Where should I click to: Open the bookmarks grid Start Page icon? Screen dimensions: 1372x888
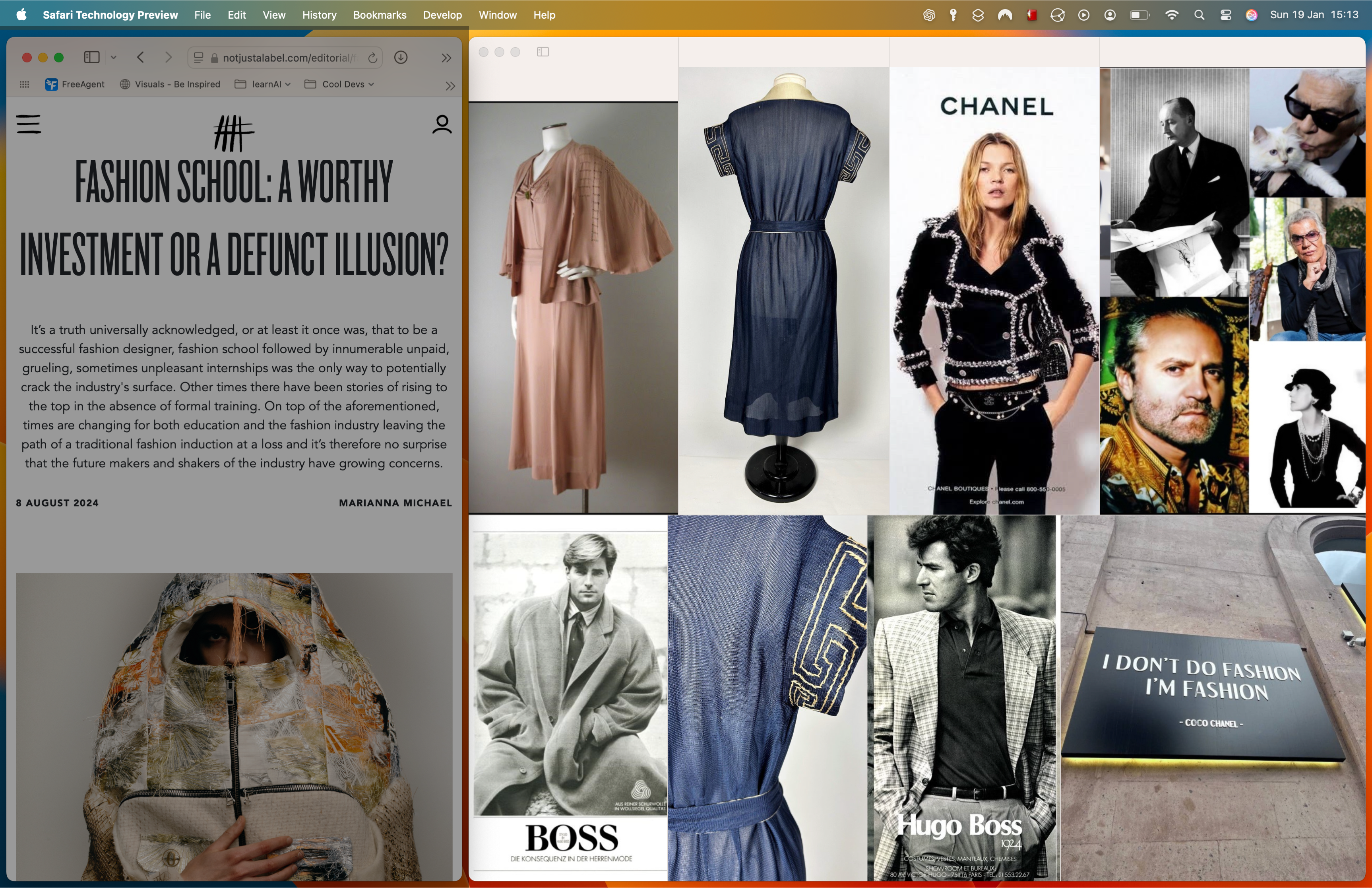[24, 84]
